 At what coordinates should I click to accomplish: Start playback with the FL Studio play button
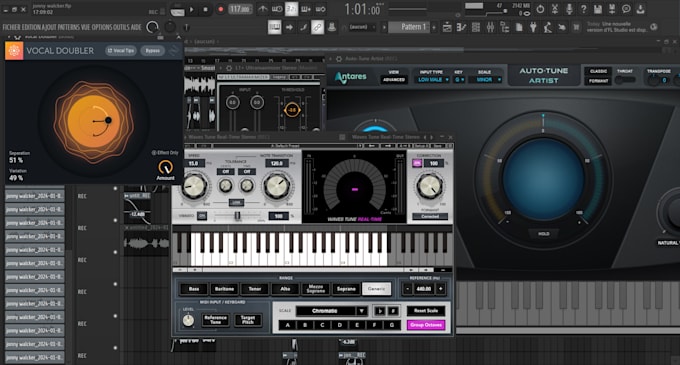(x=192, y=9)
